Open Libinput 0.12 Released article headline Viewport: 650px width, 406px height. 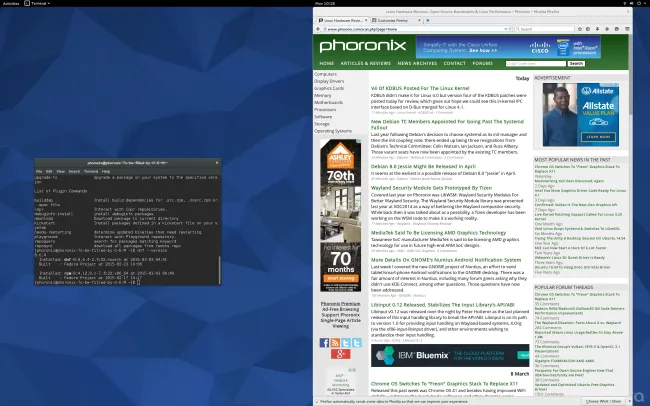coord(442,305)
